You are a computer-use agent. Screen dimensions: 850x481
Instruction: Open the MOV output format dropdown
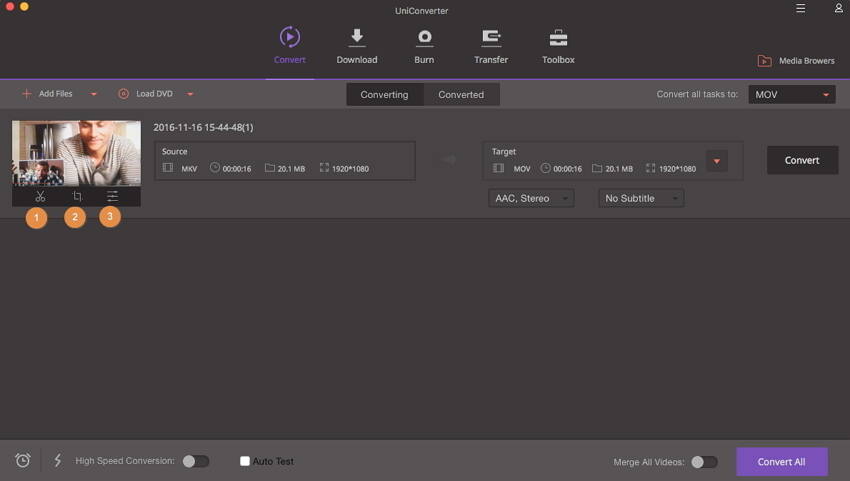(791, 94)
